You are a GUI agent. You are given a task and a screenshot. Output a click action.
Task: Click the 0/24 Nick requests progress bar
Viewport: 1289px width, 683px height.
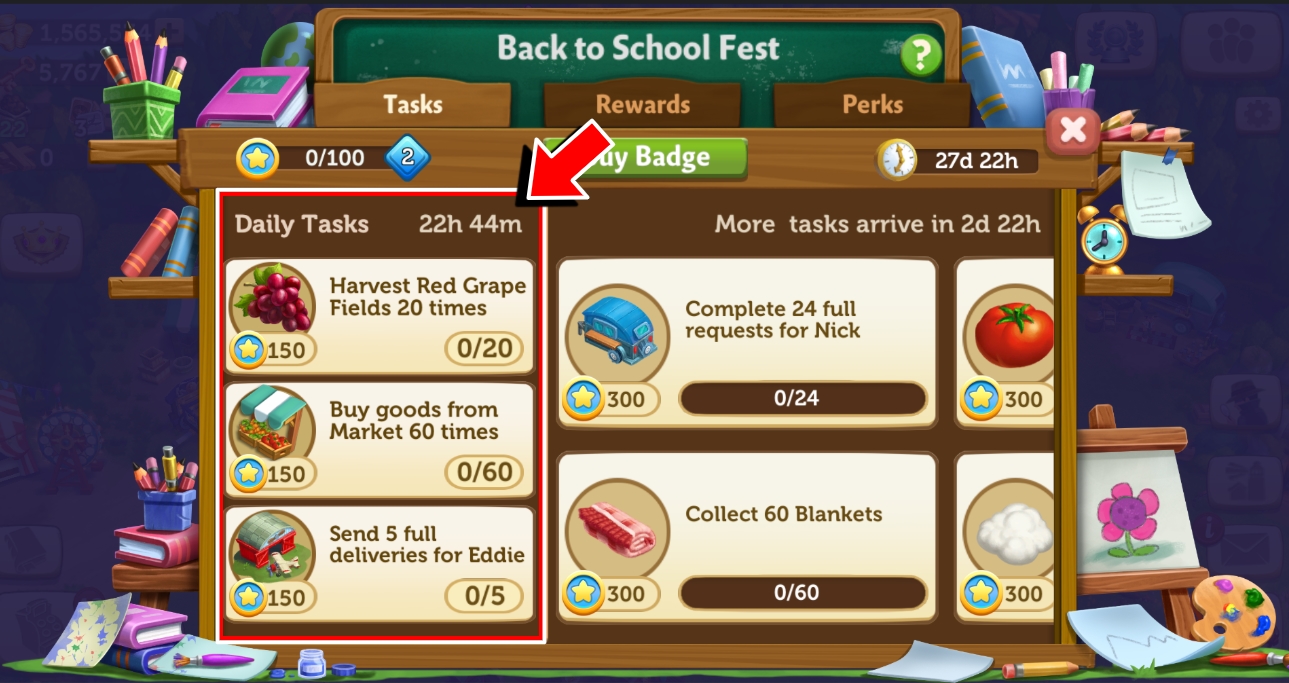click(803, 398)
